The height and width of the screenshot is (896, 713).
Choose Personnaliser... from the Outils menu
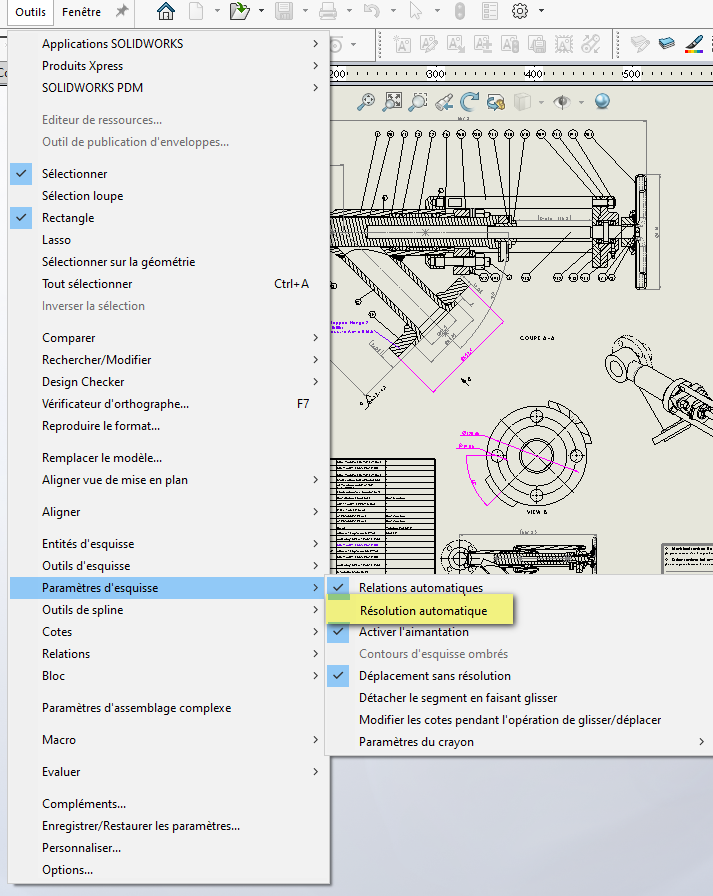[81, 848]
